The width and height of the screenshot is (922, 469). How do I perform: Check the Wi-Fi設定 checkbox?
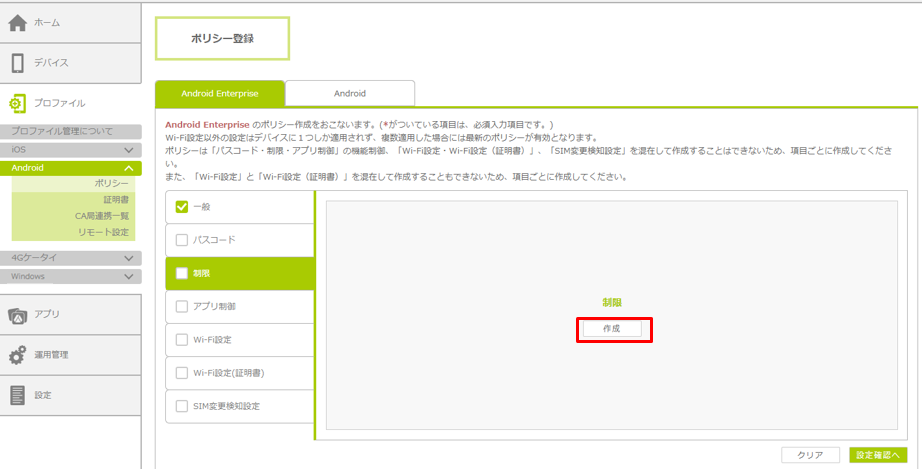tap(182, 340)
